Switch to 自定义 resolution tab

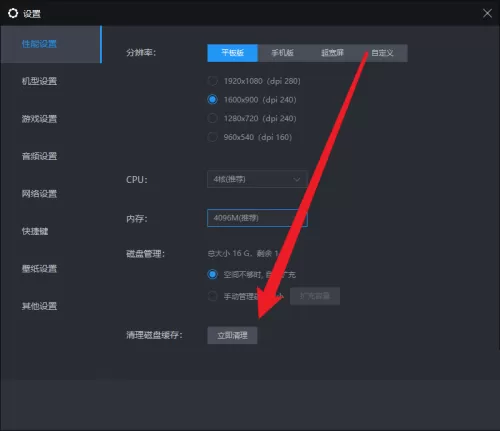pos(382,53)
